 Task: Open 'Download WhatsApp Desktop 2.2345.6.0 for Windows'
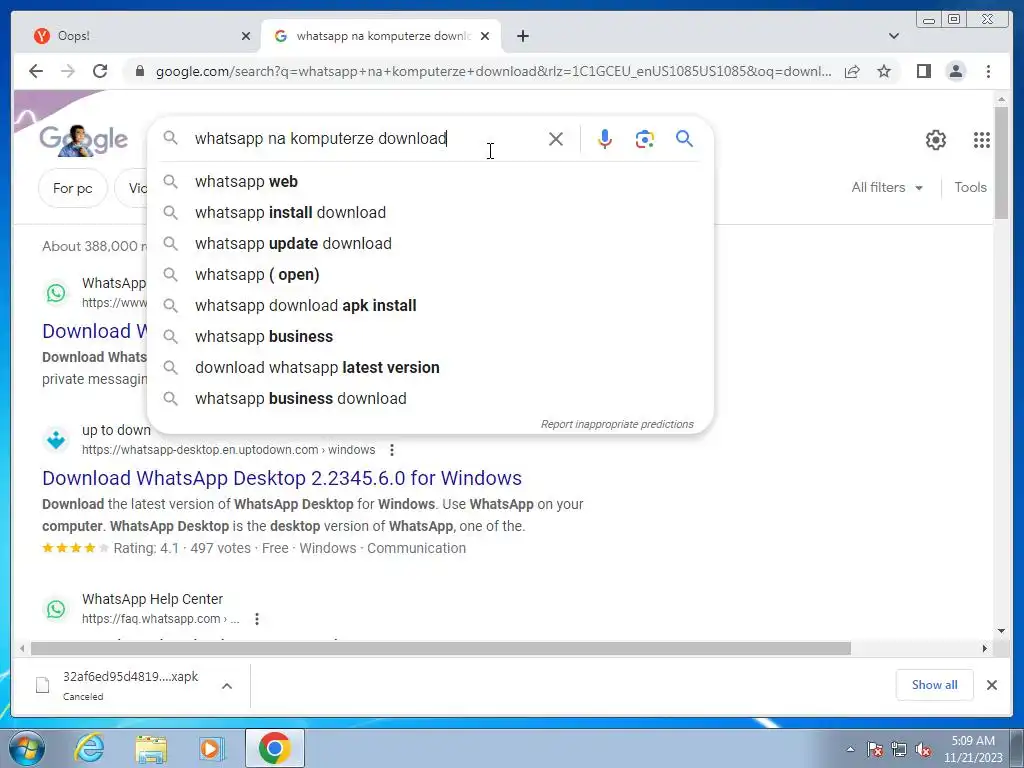[x=281, y=478]
